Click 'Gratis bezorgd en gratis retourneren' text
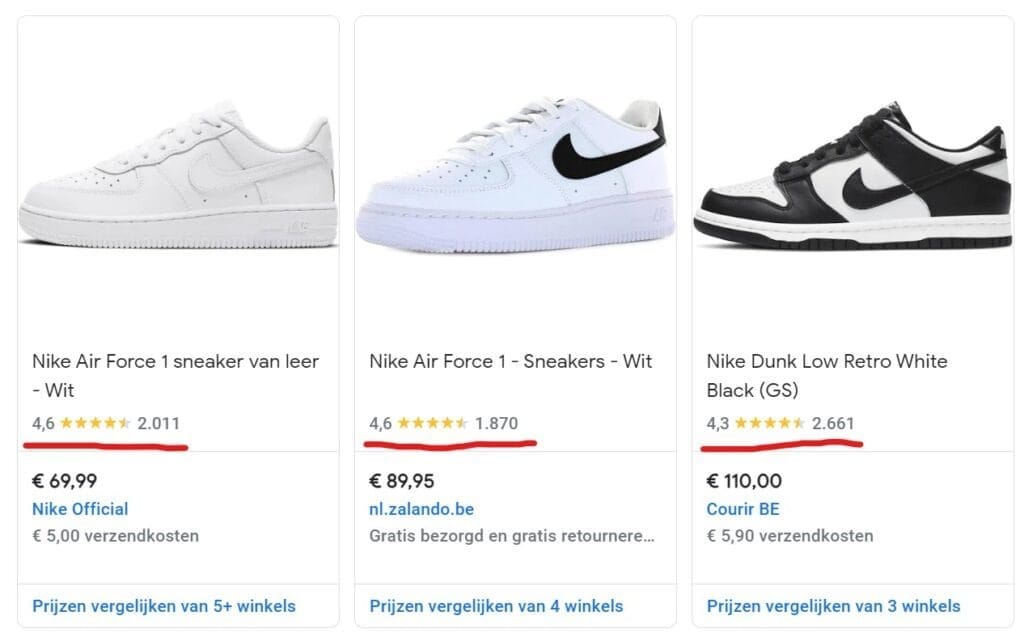Screen dimensions: 1024x641 (512, 536)
